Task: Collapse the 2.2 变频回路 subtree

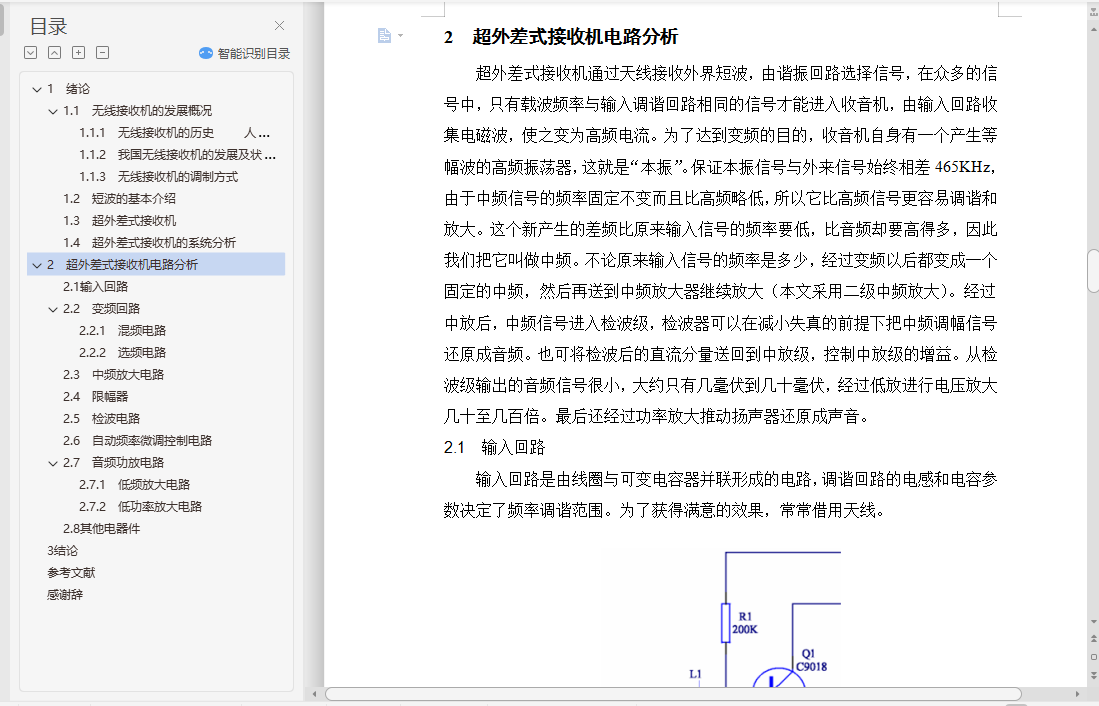Action: [53, 309]
